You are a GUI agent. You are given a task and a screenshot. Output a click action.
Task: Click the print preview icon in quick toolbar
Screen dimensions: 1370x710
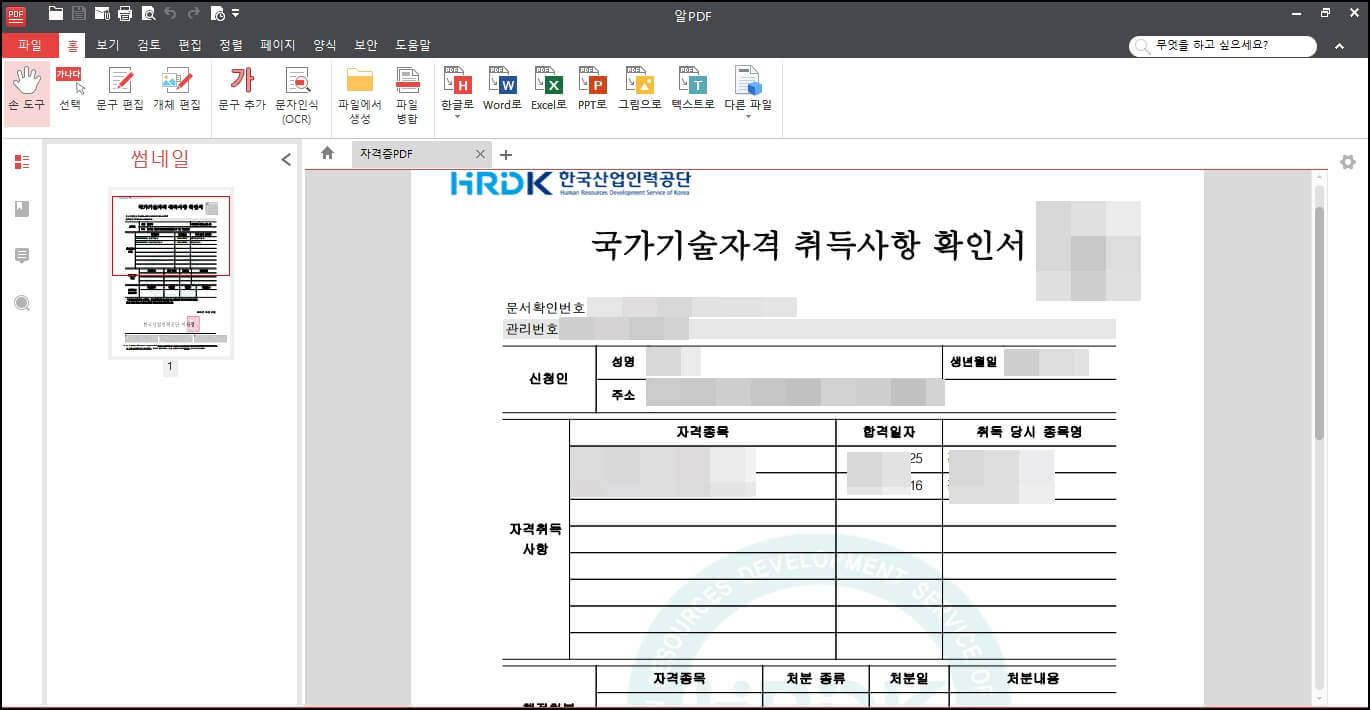click(x=148, y=13)
